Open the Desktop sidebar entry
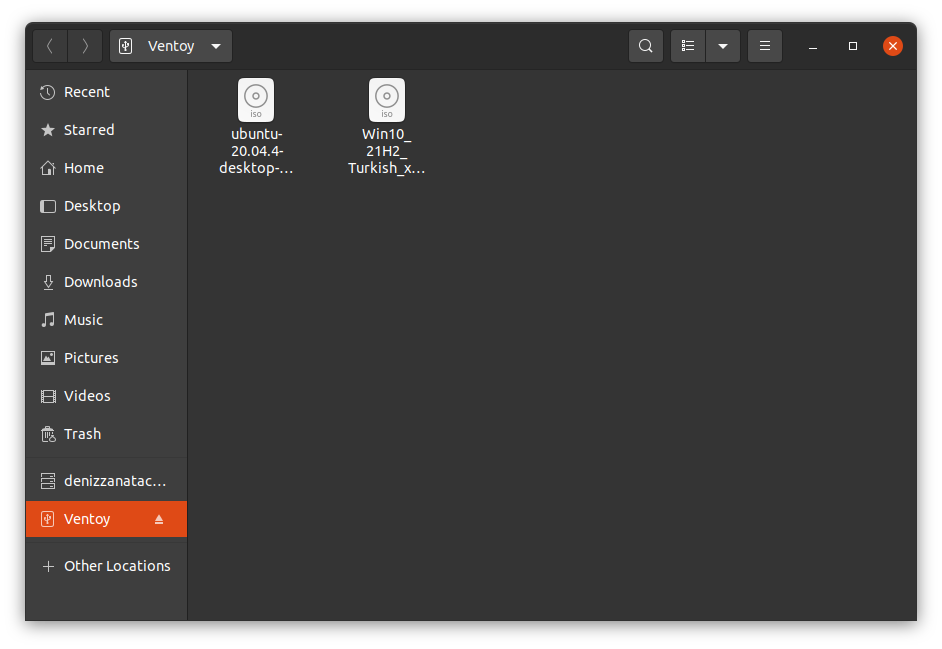Image resolution: width=942 pixels, height=649 pixels. pos(106,206)
